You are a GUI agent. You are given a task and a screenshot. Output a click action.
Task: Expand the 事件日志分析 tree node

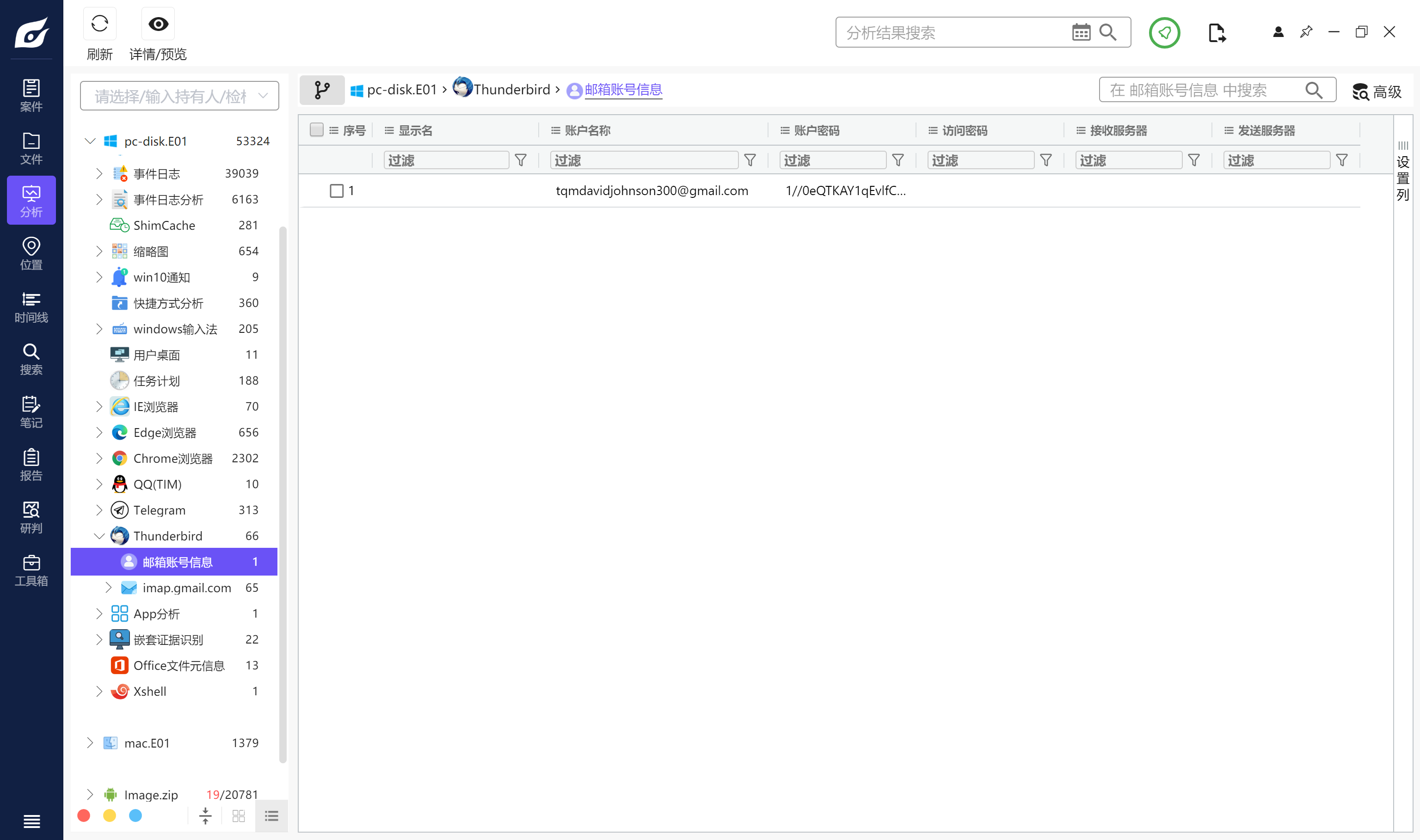[99, 199]
